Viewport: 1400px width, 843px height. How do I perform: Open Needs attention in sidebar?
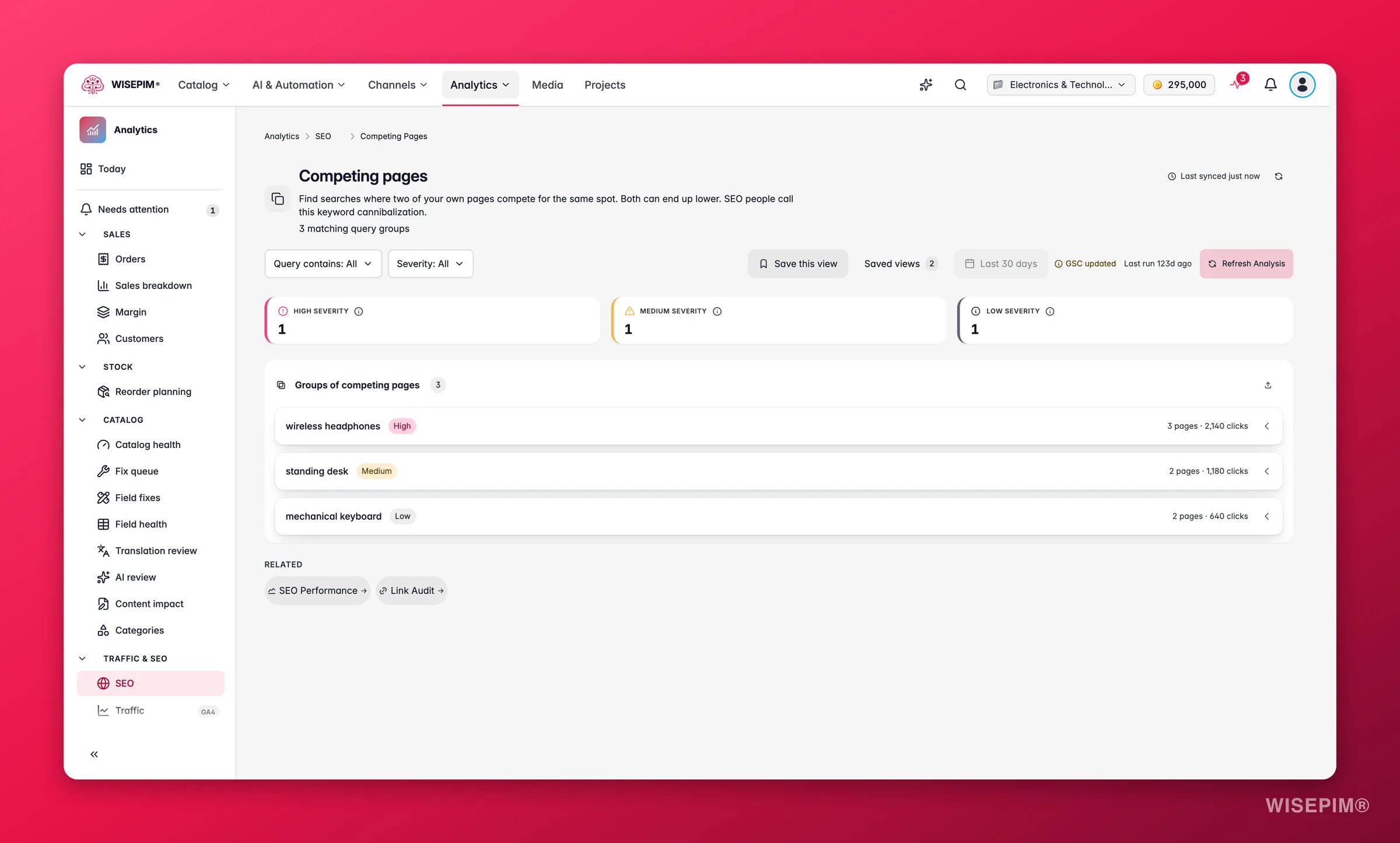(x=150, y=209)
